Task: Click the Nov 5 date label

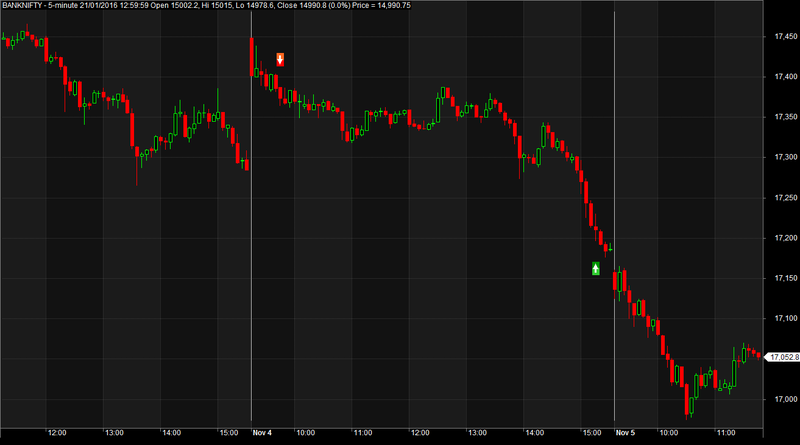Action: (x=626, y=433)
